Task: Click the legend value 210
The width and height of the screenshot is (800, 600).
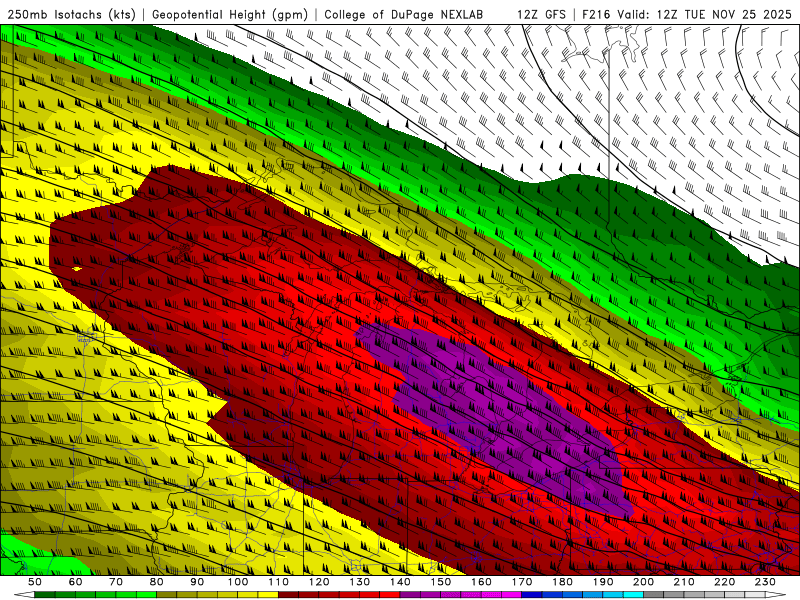Action: pos(684,582)
